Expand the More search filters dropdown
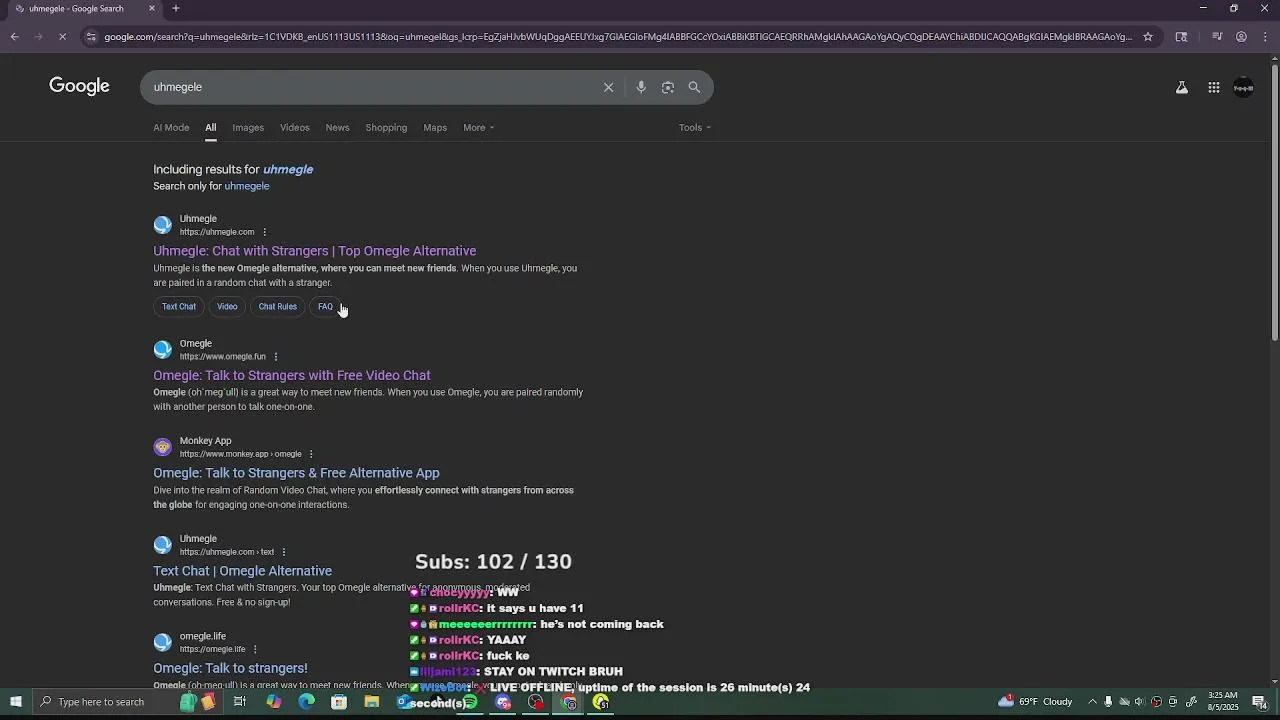Screen dimensions: 1280x720 click(479, 128)
